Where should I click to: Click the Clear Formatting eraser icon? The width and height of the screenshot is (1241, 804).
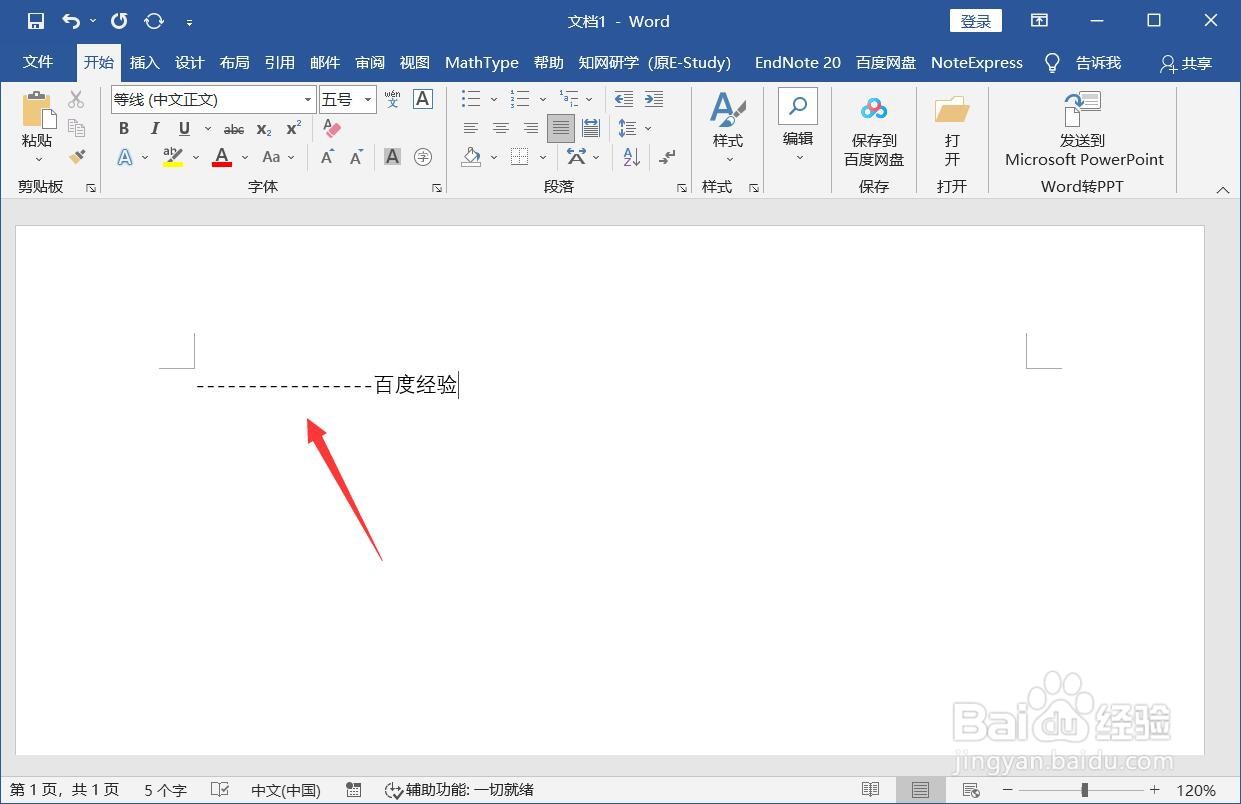click(x=332, y=128)
